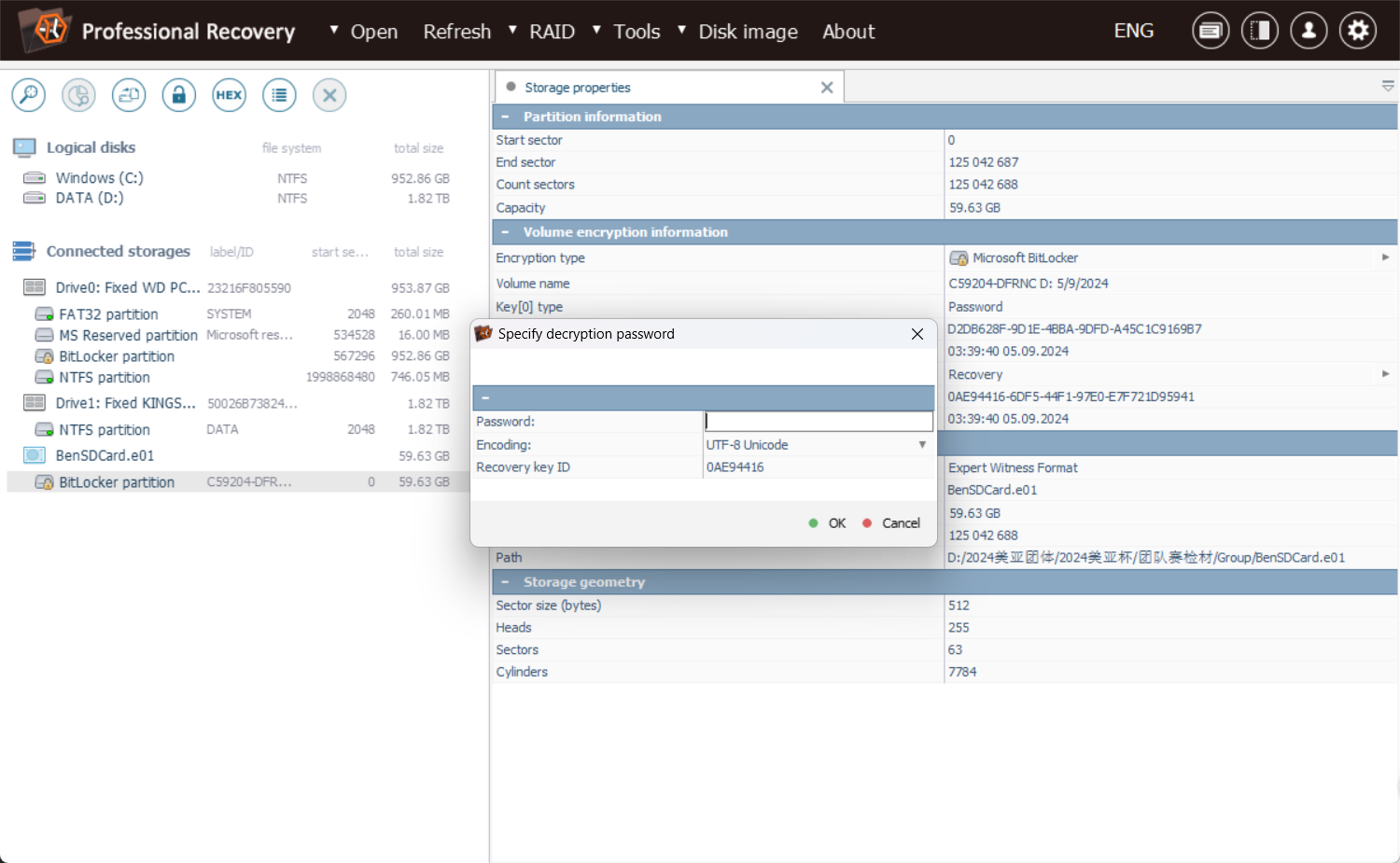1400x863 pixels.
Task: Open the user account icon
Action: 1309,31
